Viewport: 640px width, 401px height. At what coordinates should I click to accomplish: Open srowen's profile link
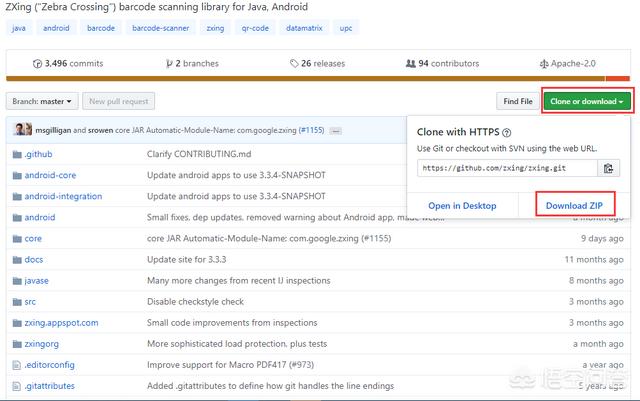pos(100,130)
